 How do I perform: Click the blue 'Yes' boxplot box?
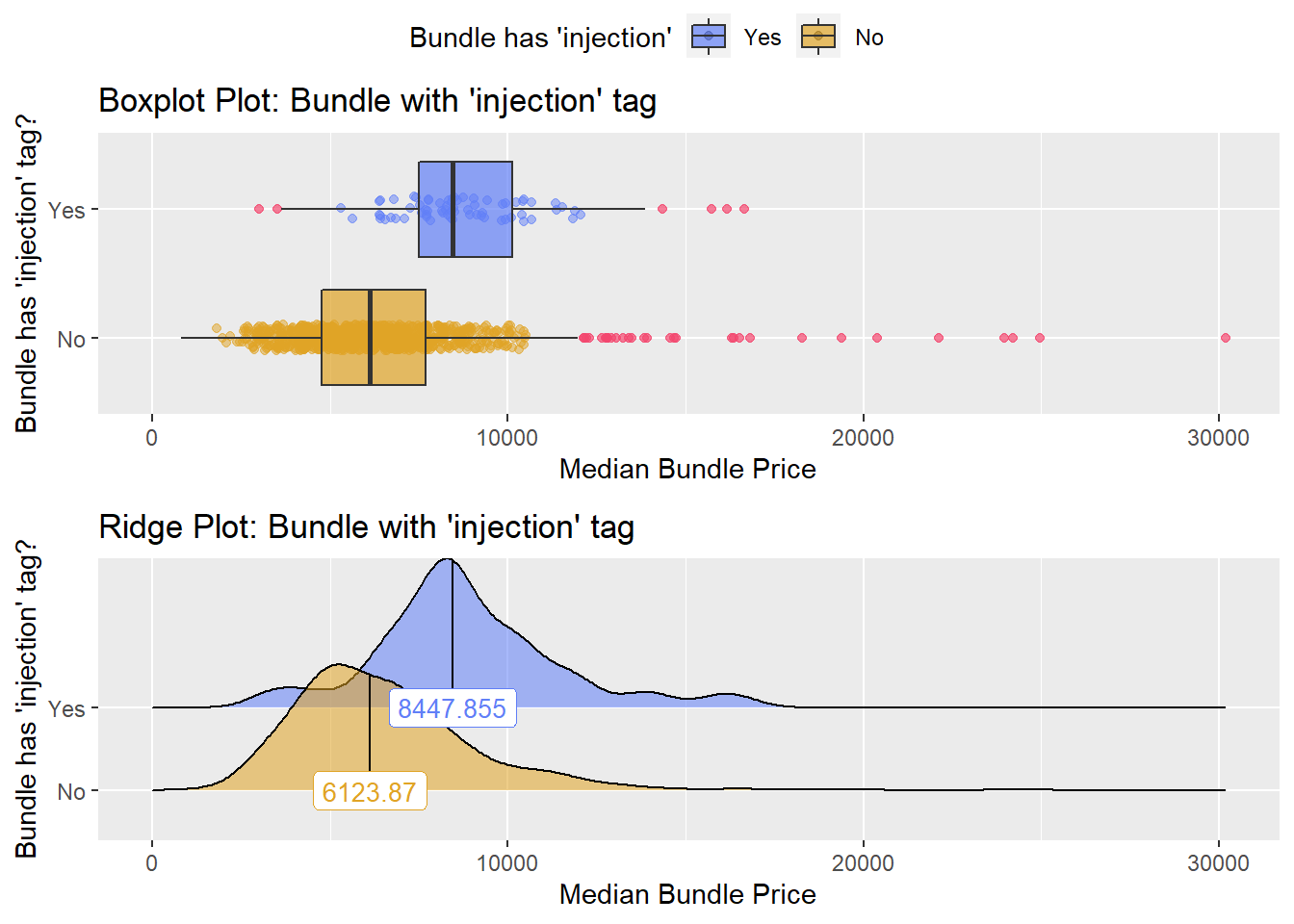[466, 209]
